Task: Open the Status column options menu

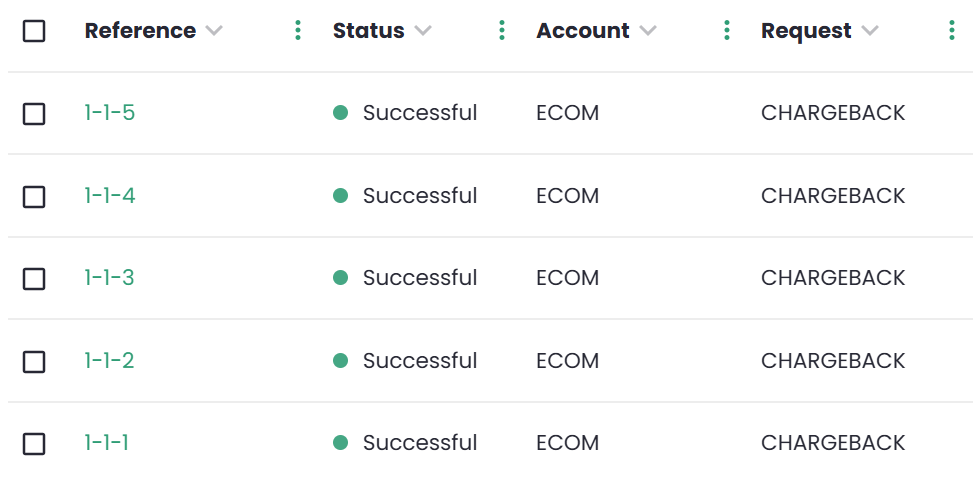Action: (x=502, y=31)
